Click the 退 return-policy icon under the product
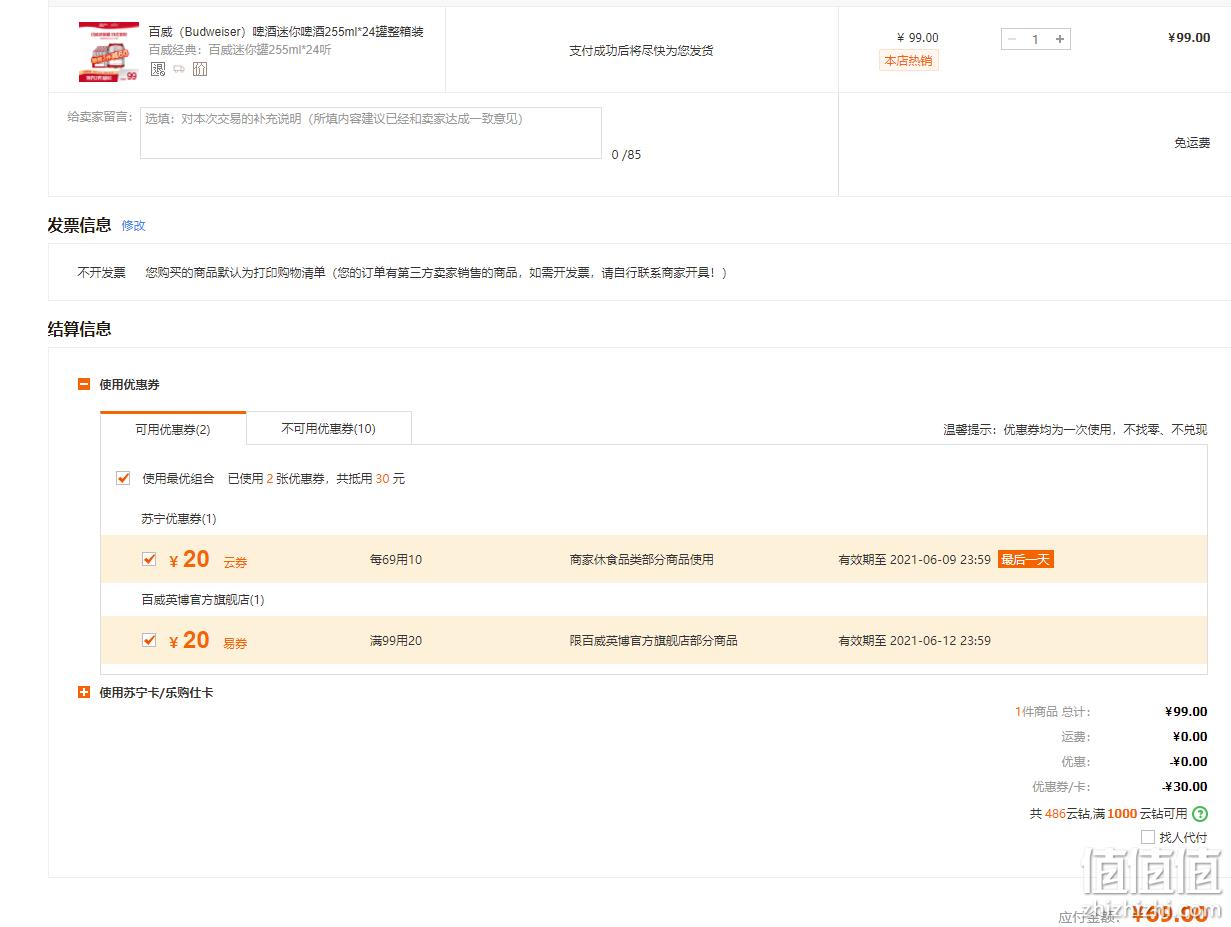 pos(158,69)
